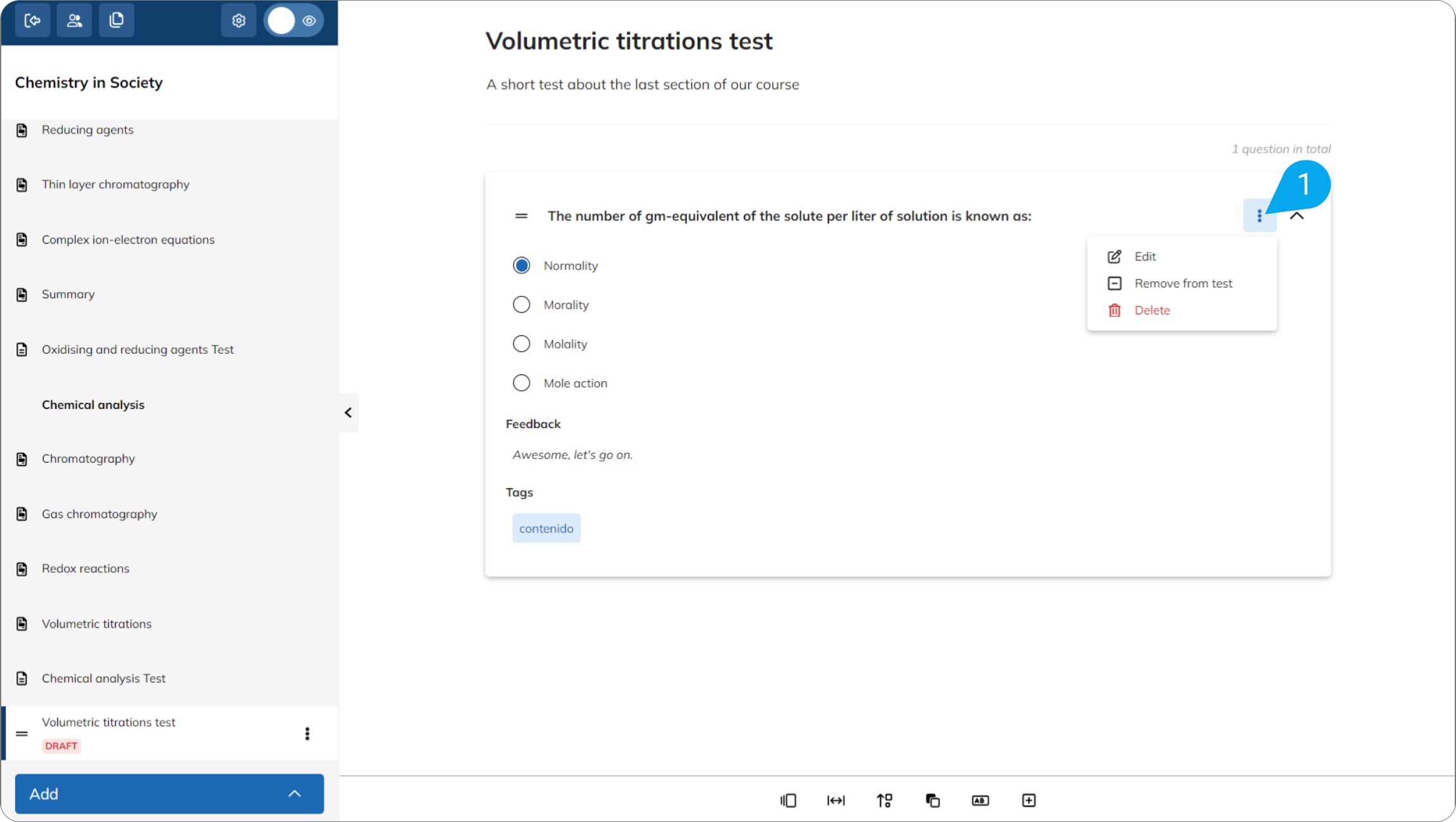The height and width of the screenshot is (822, 1456).
Task: Click the page icon beside Summary
Action: tap(22, 295)
